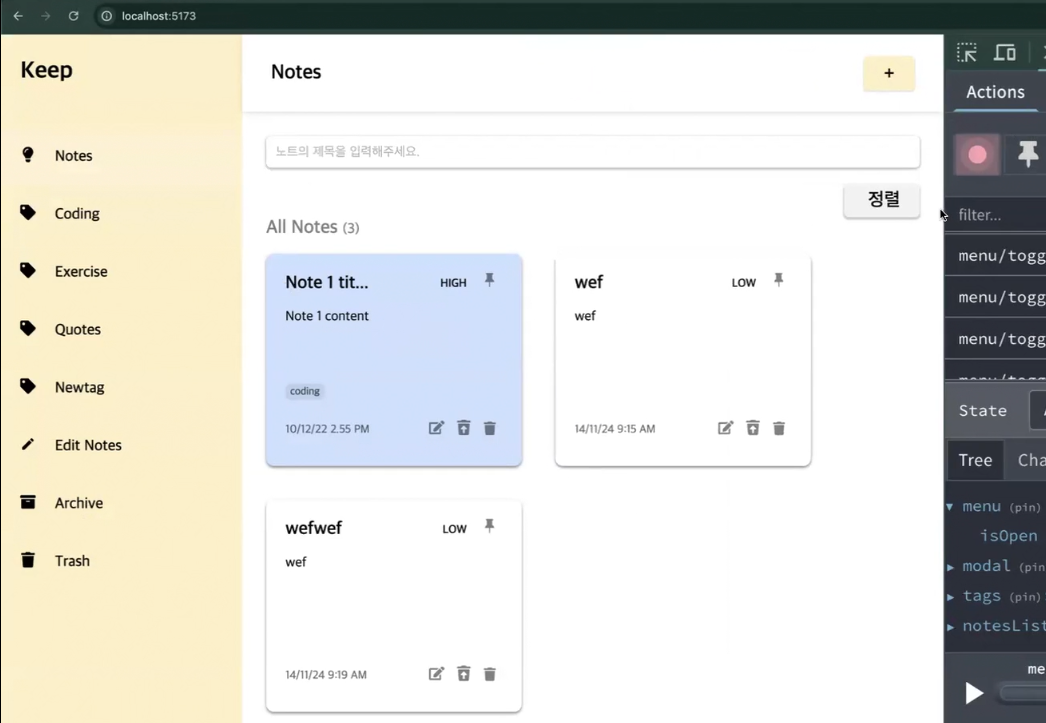Click the note title search field
The image size is (1046, 723).
(592, 151)
